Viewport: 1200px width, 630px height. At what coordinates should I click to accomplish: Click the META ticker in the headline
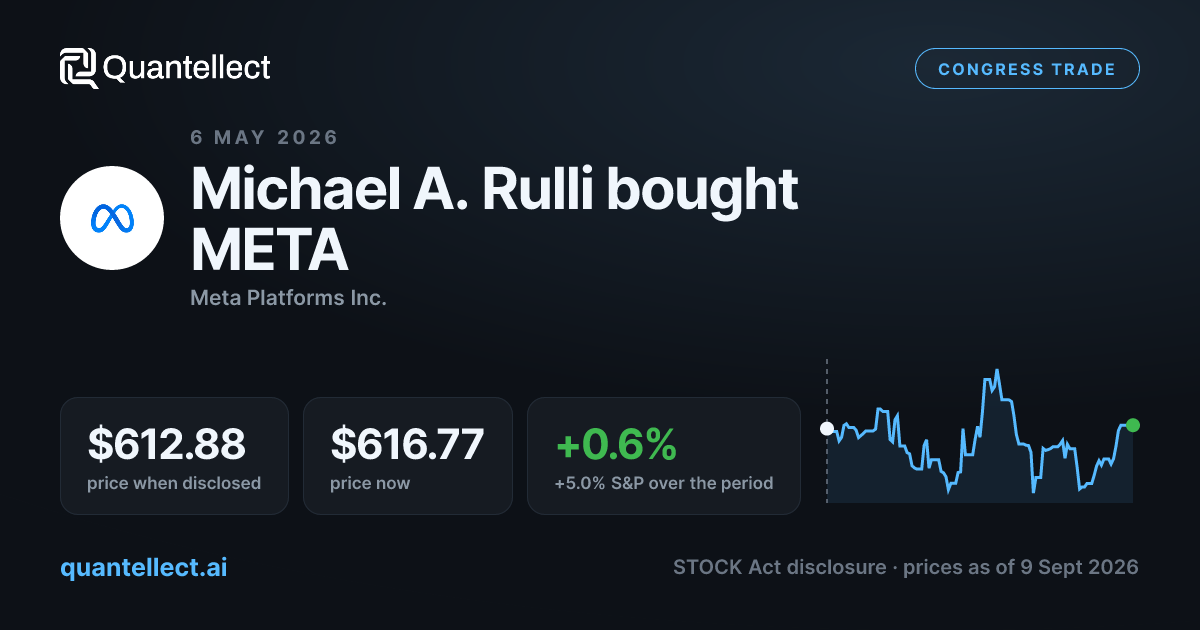click(x=270, y=250)
